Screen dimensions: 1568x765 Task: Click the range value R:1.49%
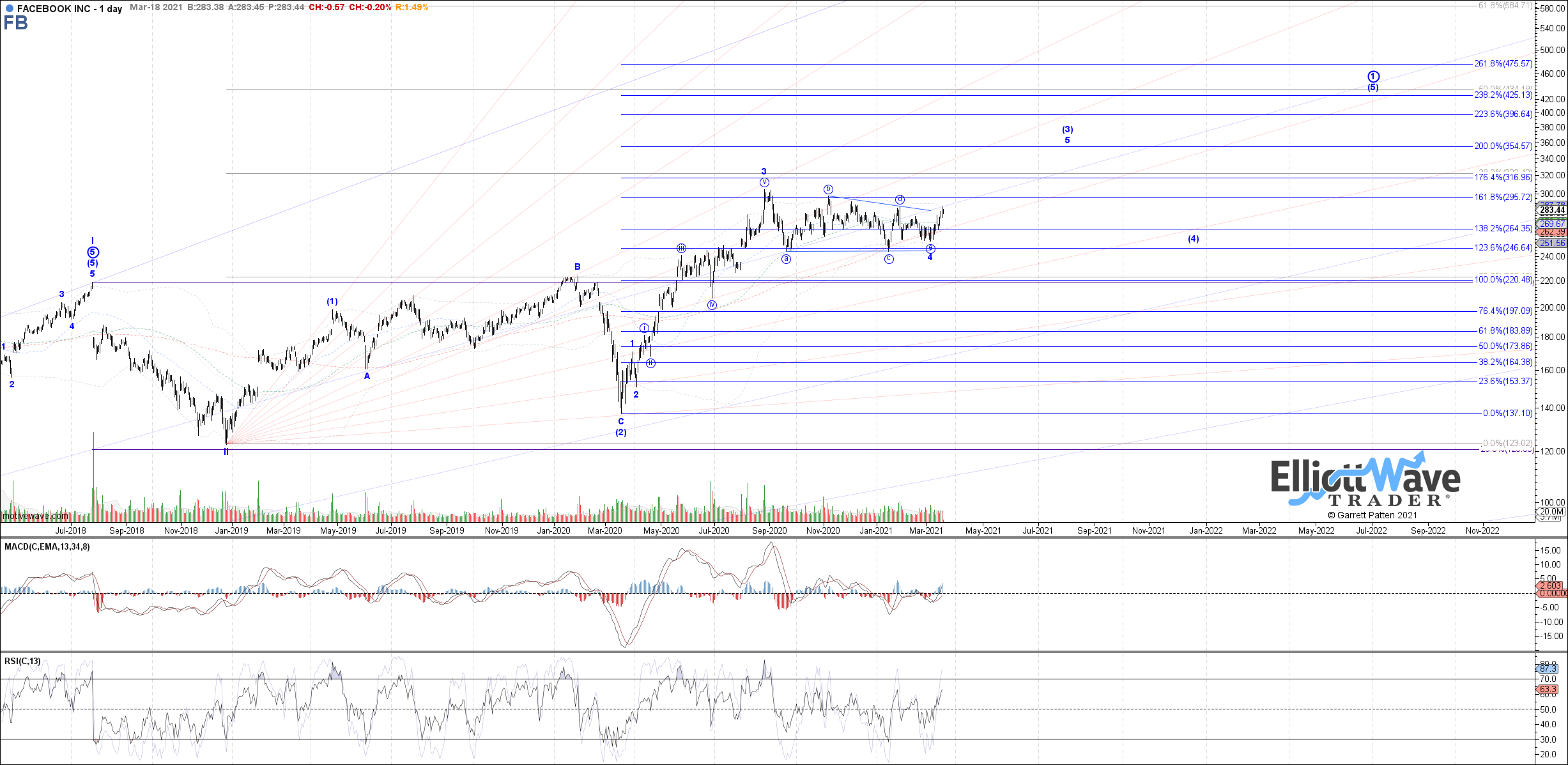pos(412,8)
